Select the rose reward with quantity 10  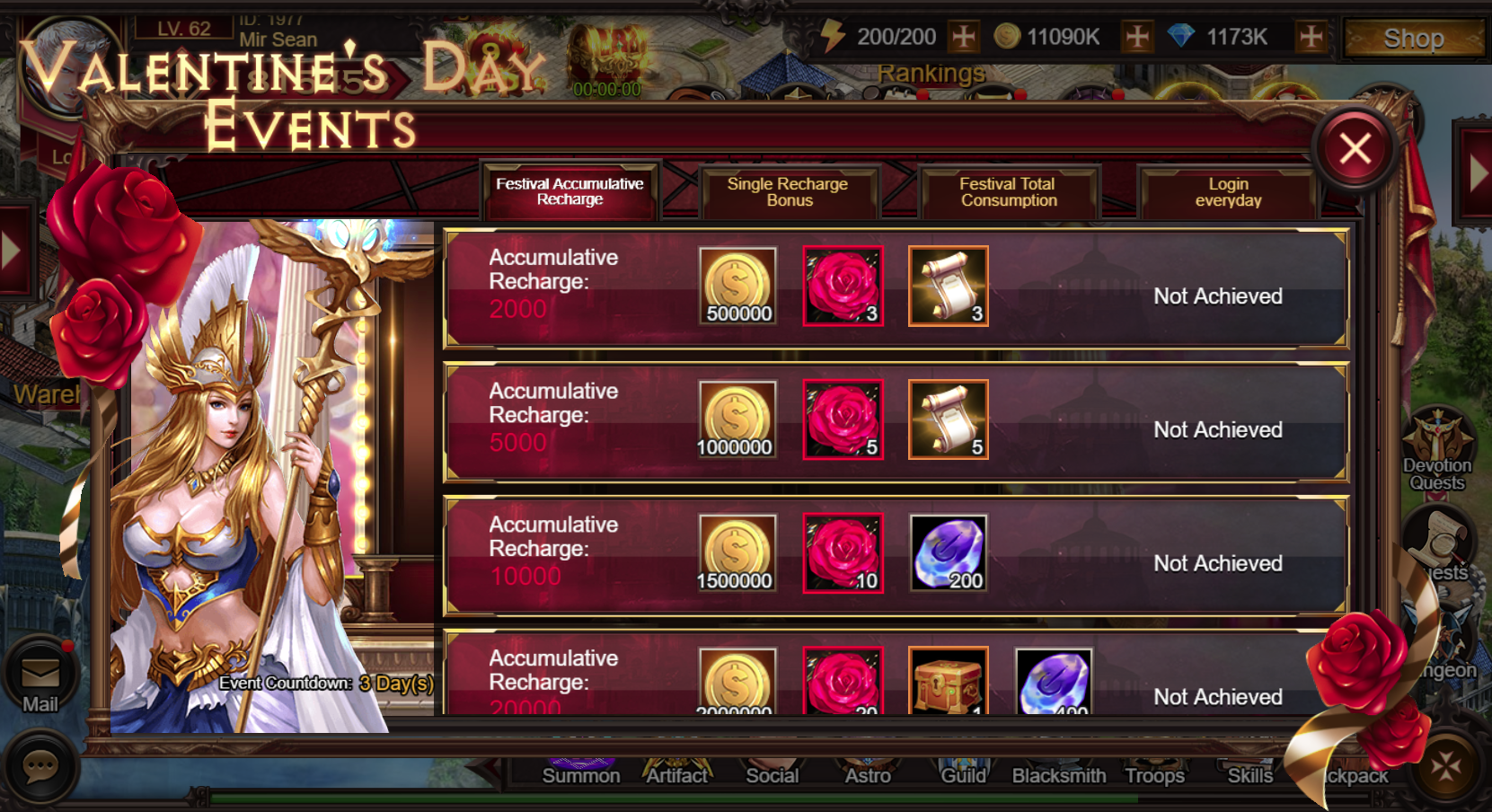pos(843,553)
